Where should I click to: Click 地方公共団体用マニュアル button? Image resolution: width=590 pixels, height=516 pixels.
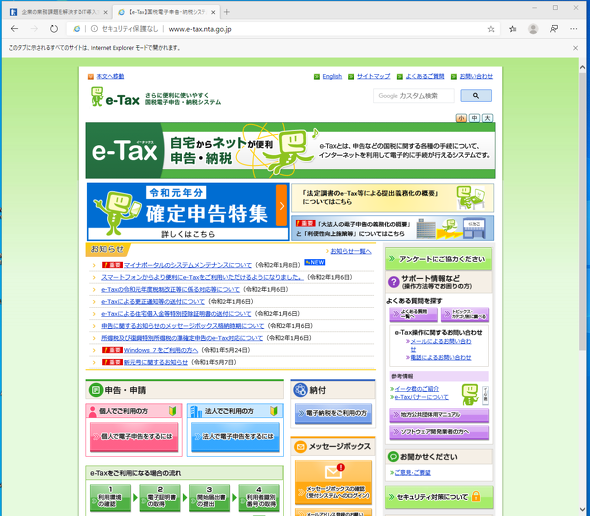pos(439,415)
